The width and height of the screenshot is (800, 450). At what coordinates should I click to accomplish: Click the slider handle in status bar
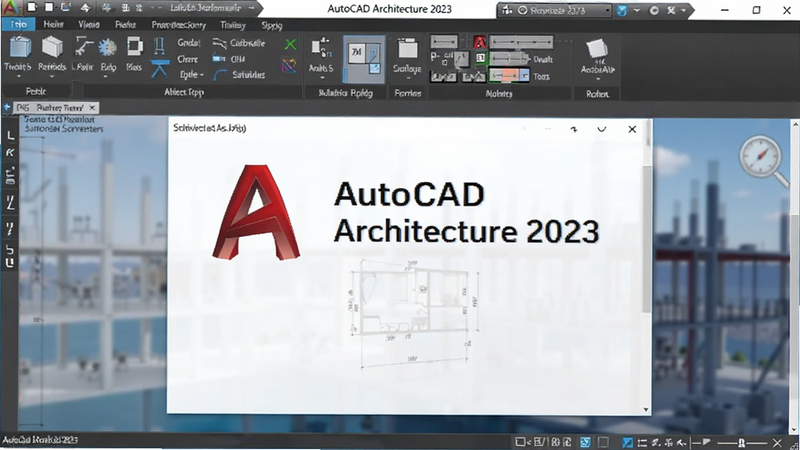click(741, 442)
